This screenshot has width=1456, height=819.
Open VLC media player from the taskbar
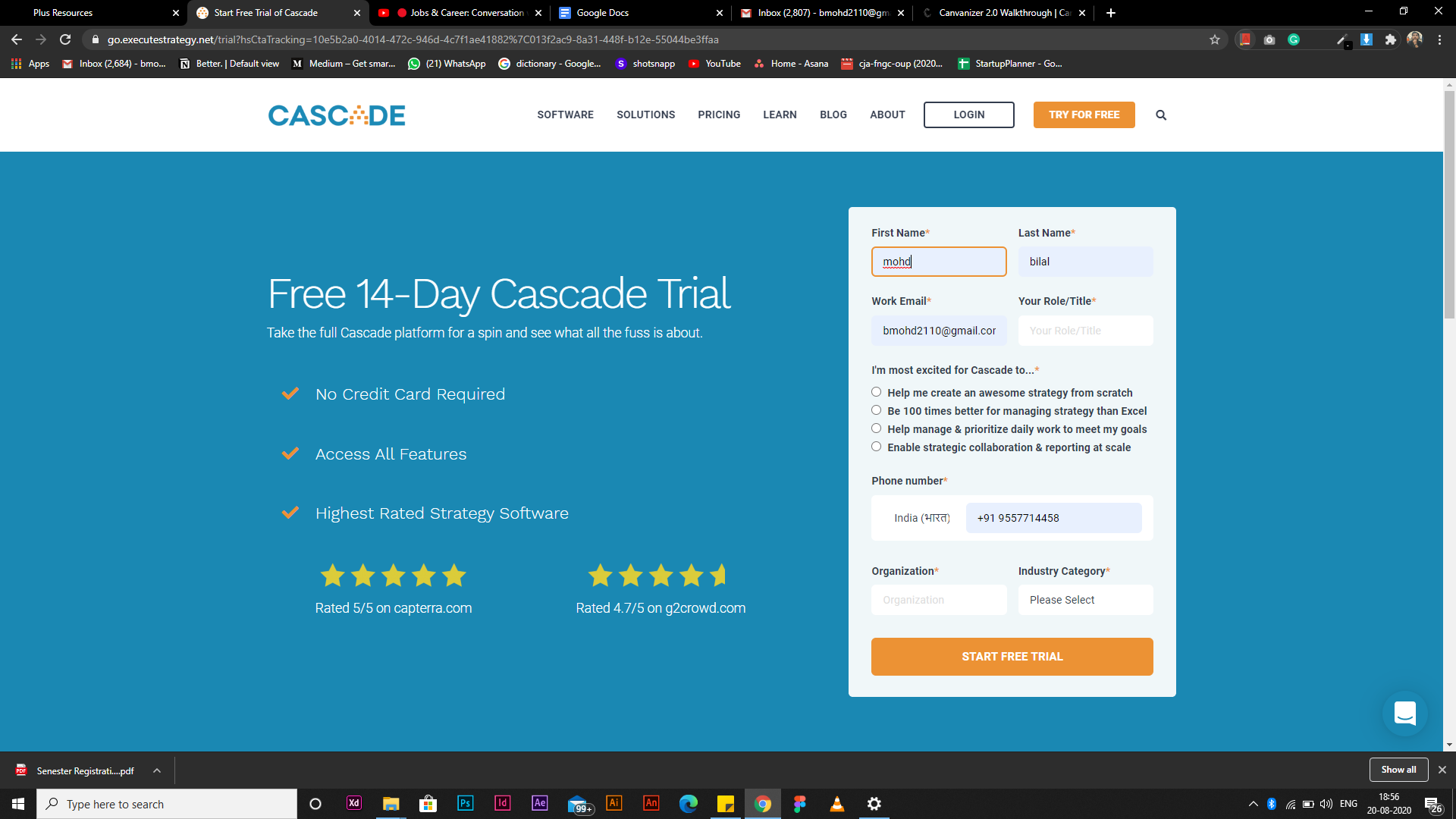click(x=837, y=804)
